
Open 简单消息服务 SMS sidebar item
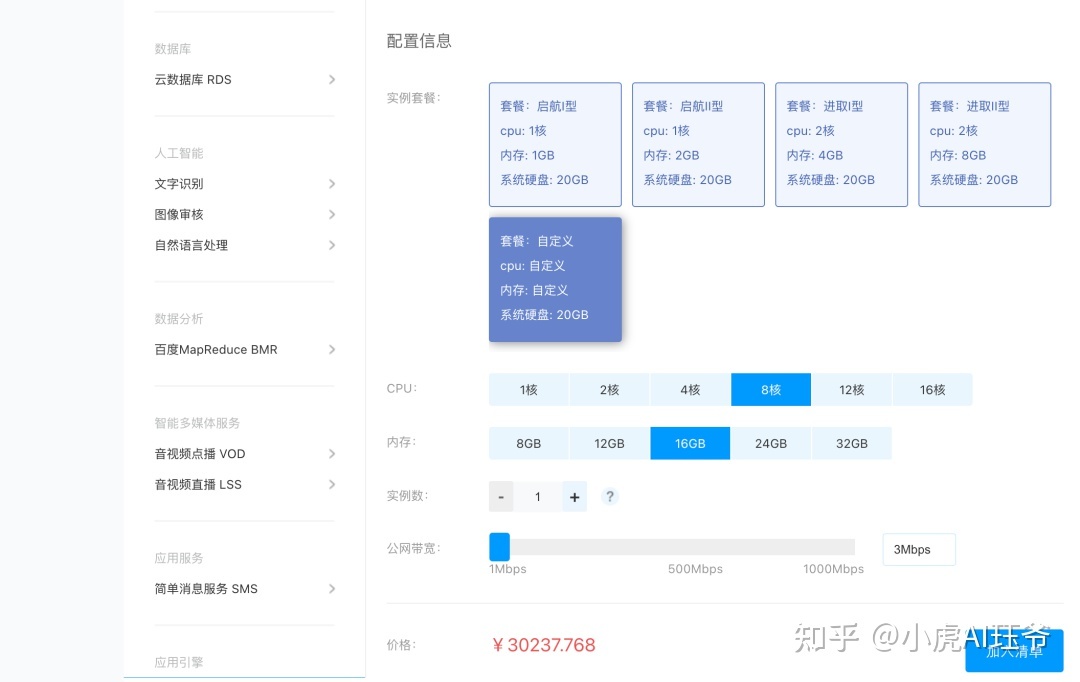pos(206,588)
